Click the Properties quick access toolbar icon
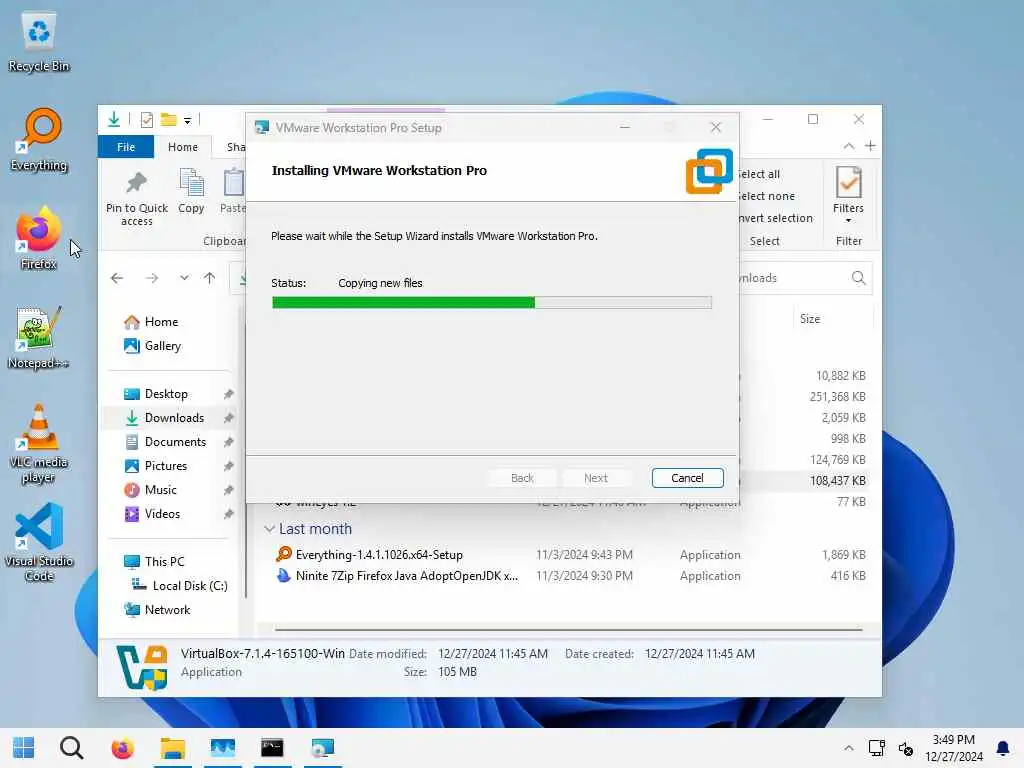 click(147, 120)
